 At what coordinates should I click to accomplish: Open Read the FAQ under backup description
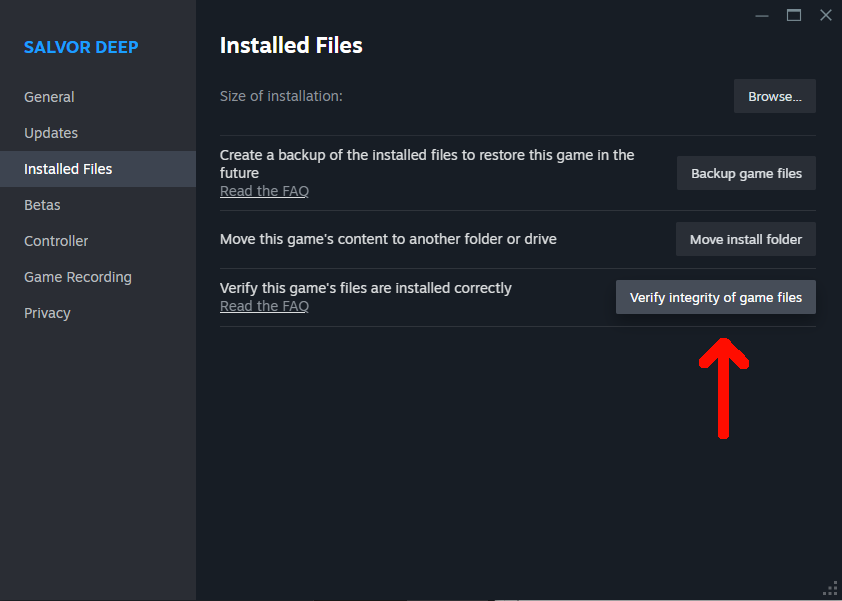[x=263, y=190]
